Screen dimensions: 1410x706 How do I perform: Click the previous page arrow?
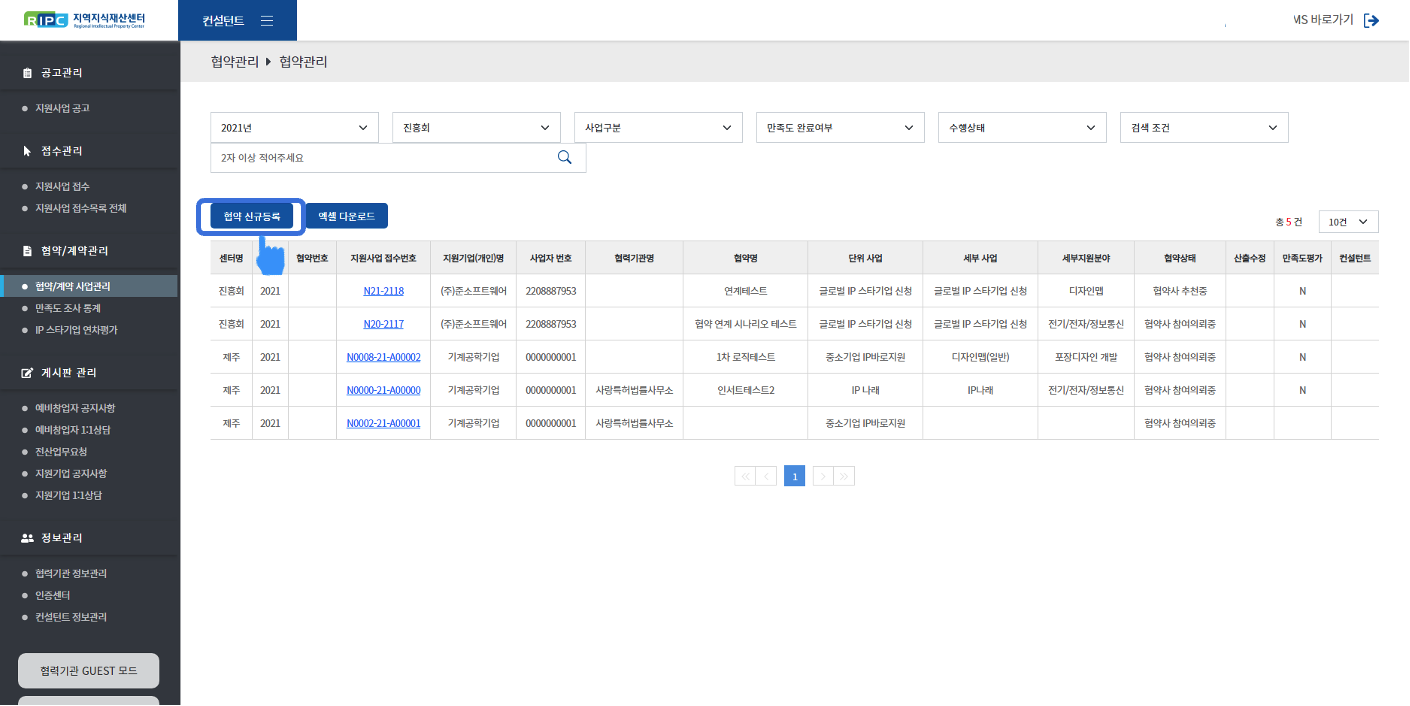point(767,476)
